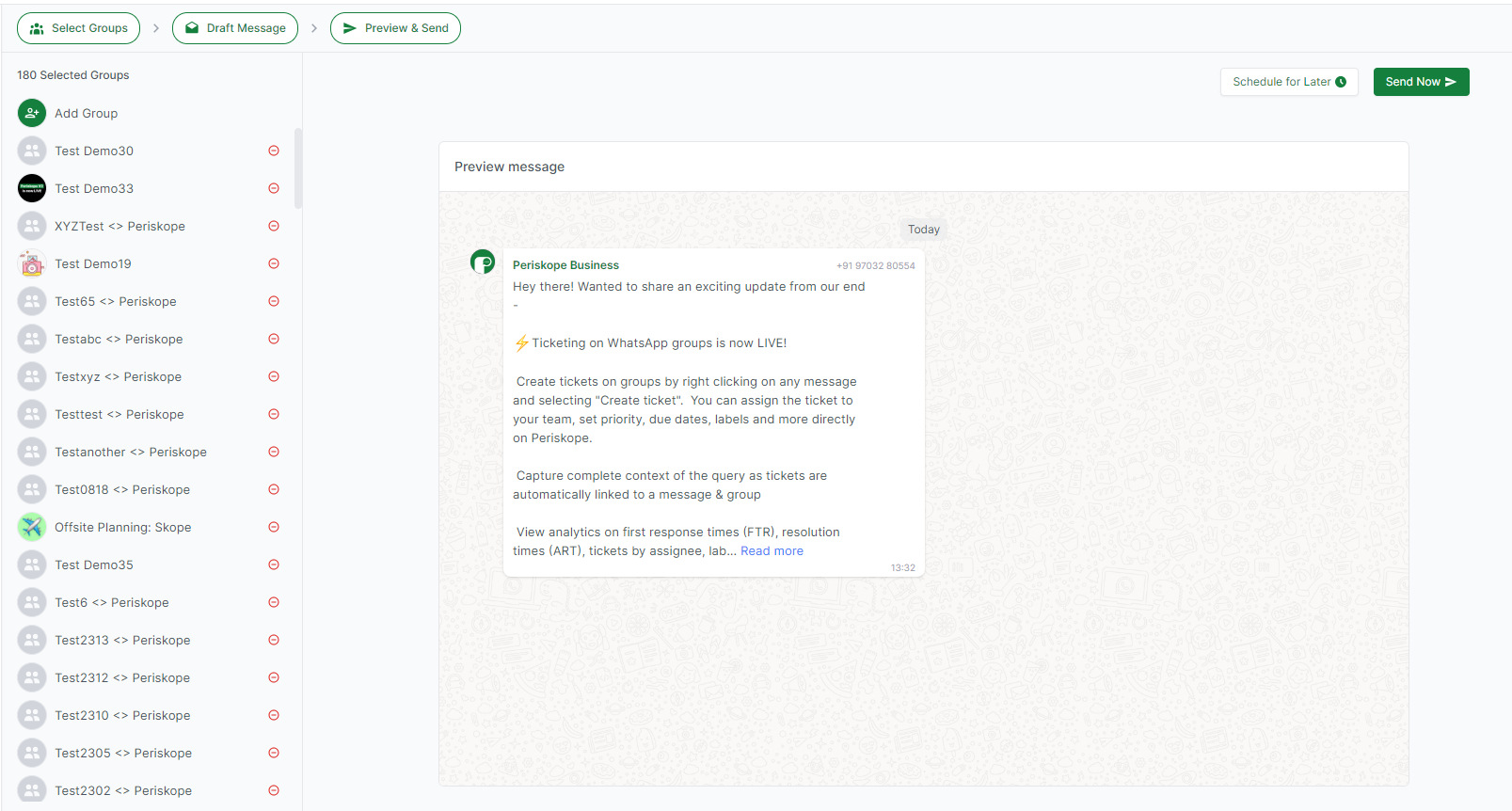The width and height of the screenshot is (1512, 811).
Task: Select Testanother <> Periskope group name
Action: coord(131,452)
